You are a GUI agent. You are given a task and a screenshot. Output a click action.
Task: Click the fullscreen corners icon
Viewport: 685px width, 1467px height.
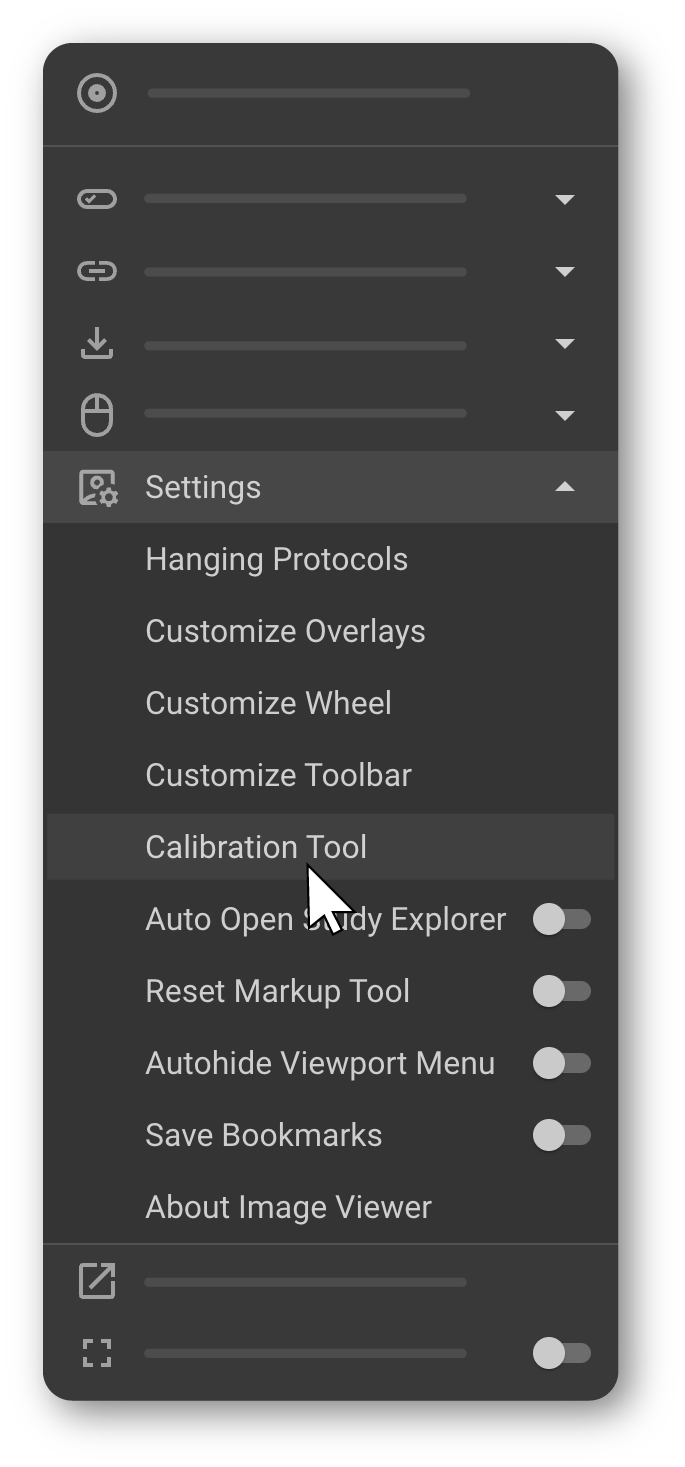pos(97,1354)
